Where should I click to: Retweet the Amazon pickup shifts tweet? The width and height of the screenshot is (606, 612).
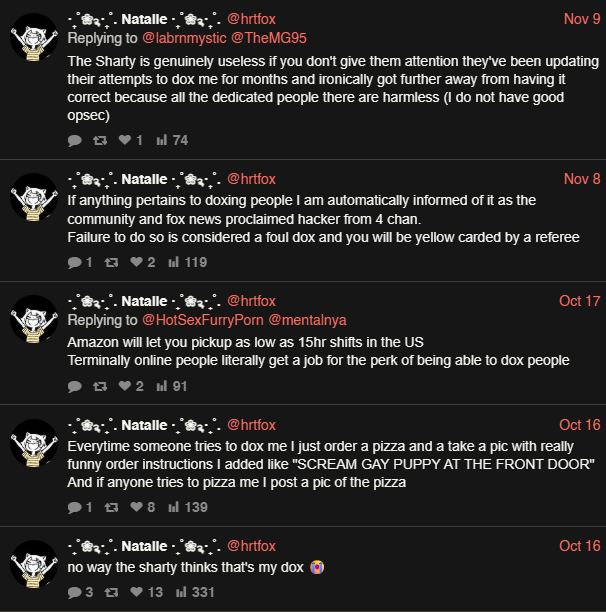(99, 386)
